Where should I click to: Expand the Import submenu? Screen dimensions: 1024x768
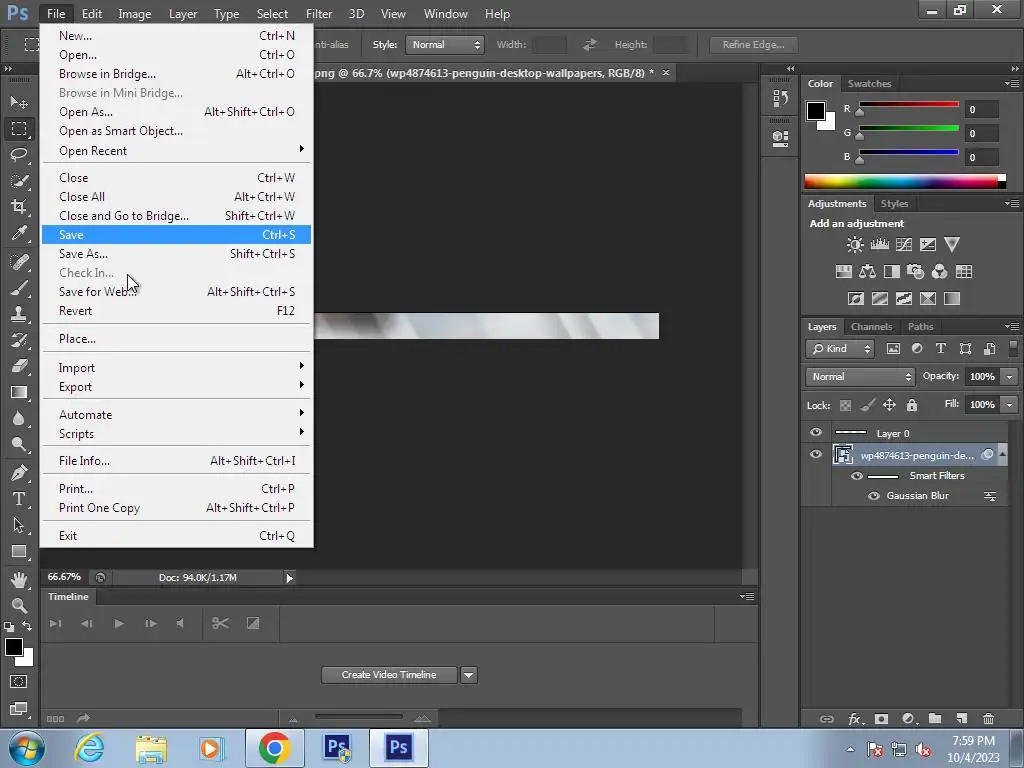click(x=176, y=368)
